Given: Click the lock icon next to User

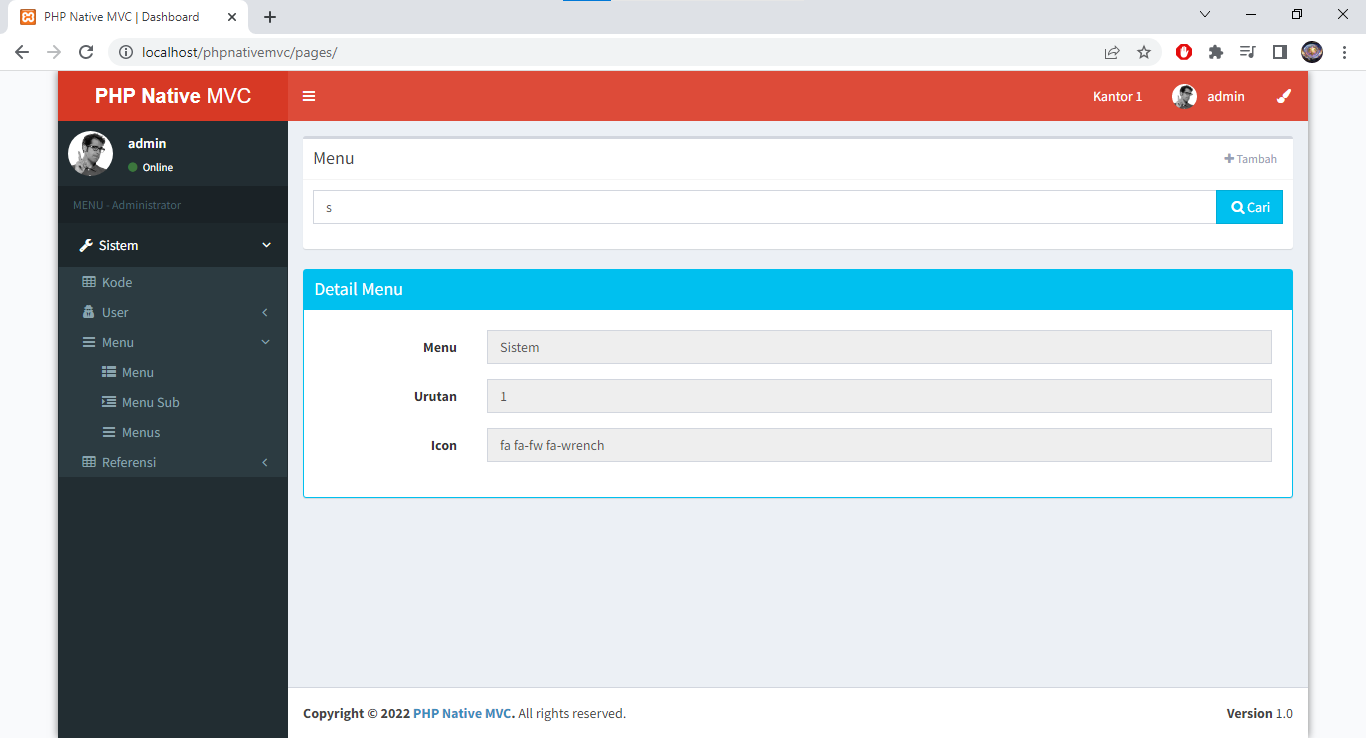Looking at the screenshot, I should (x=91, y=312).
